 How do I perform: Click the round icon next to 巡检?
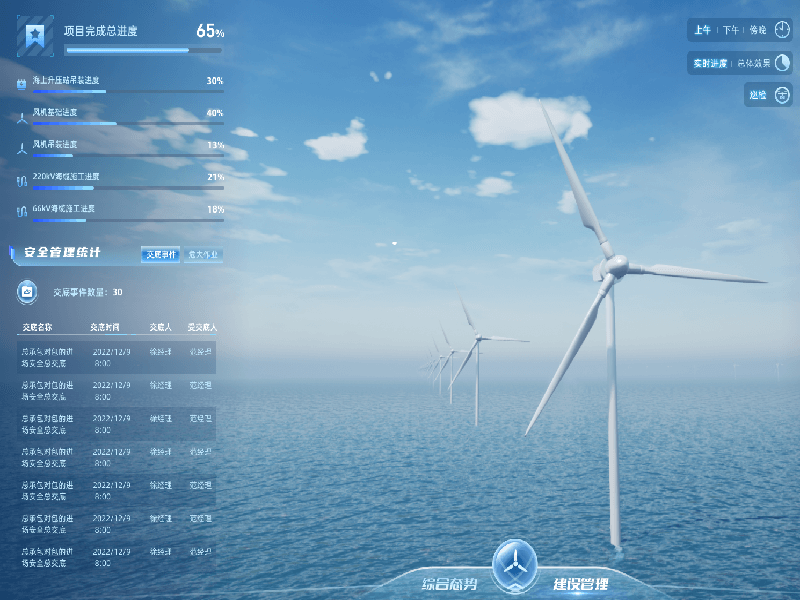point(782,95)
